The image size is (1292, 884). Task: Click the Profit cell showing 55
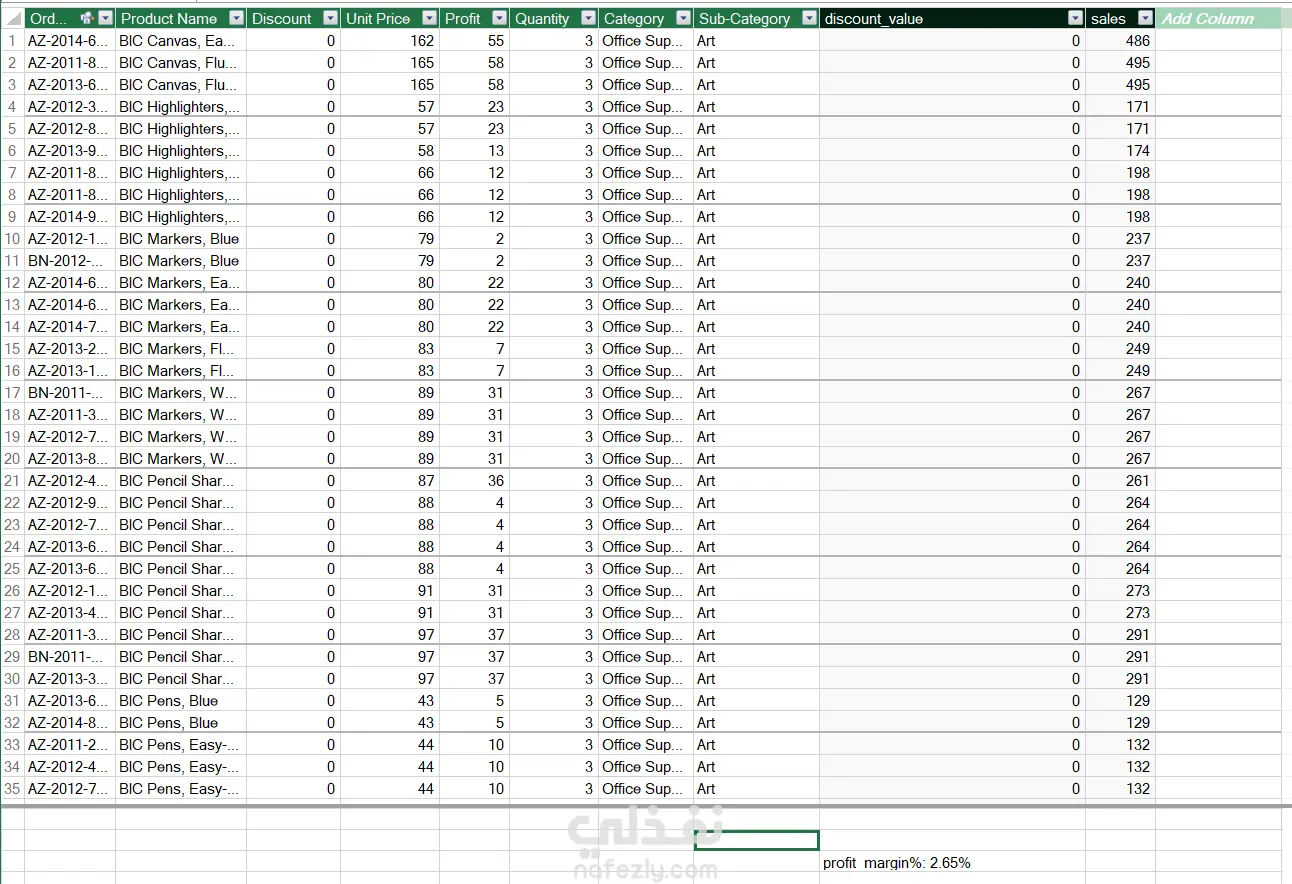pyautogui.click(x=474, y=40)
